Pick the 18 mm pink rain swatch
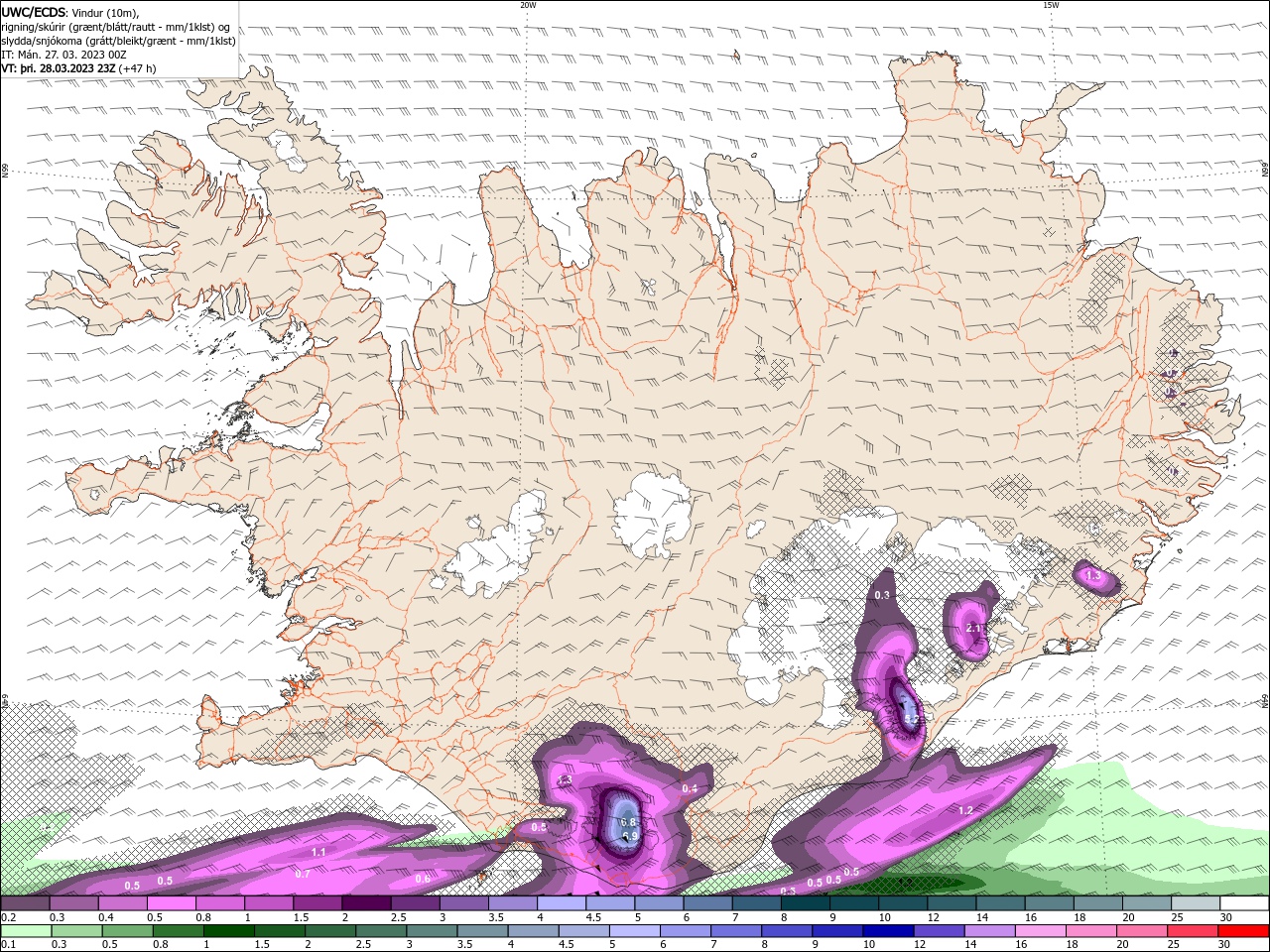This screenshot has height=952, width=1270. point(1090,931)
